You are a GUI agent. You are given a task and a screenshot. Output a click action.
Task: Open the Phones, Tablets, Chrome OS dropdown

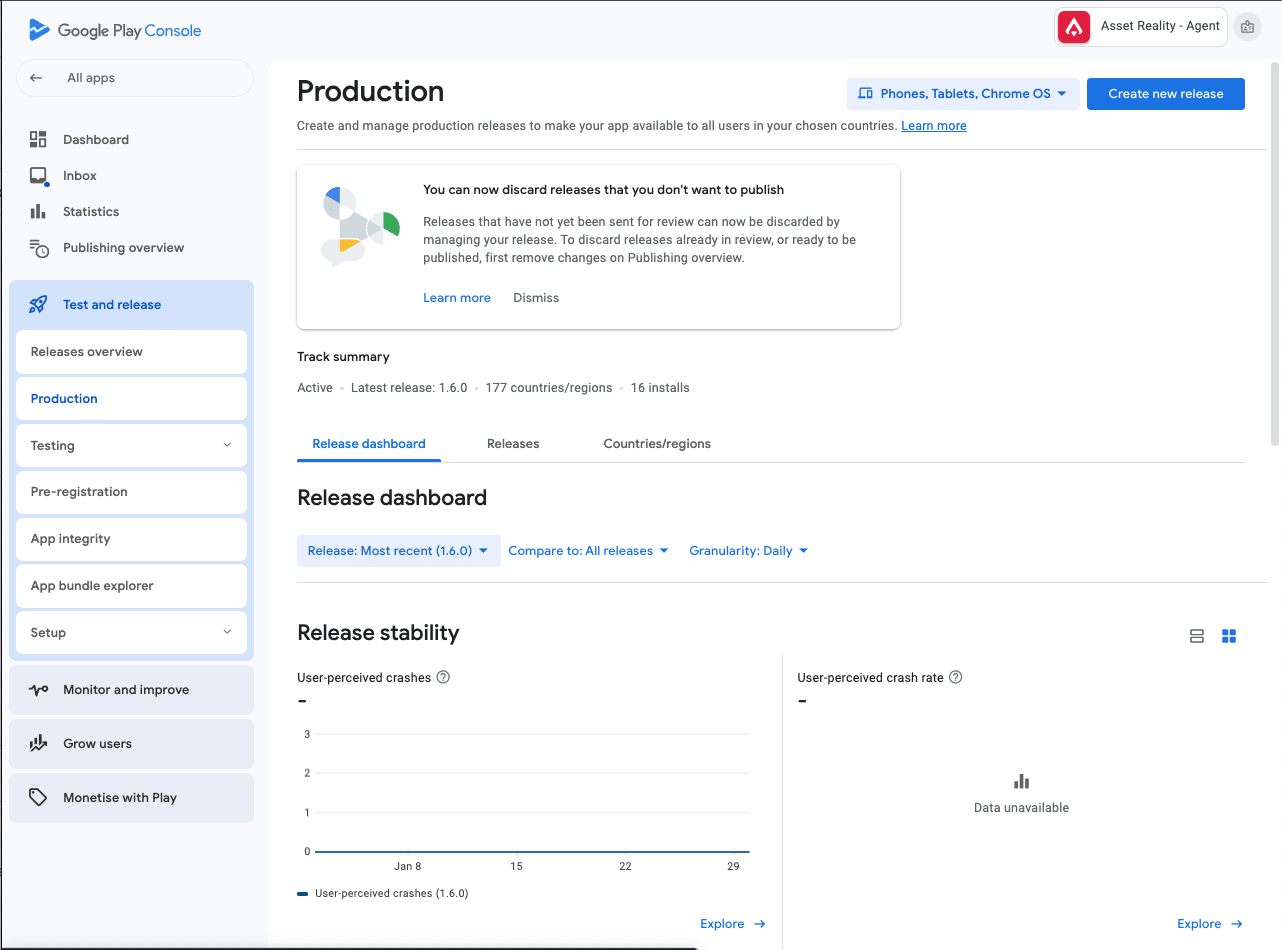962,94
